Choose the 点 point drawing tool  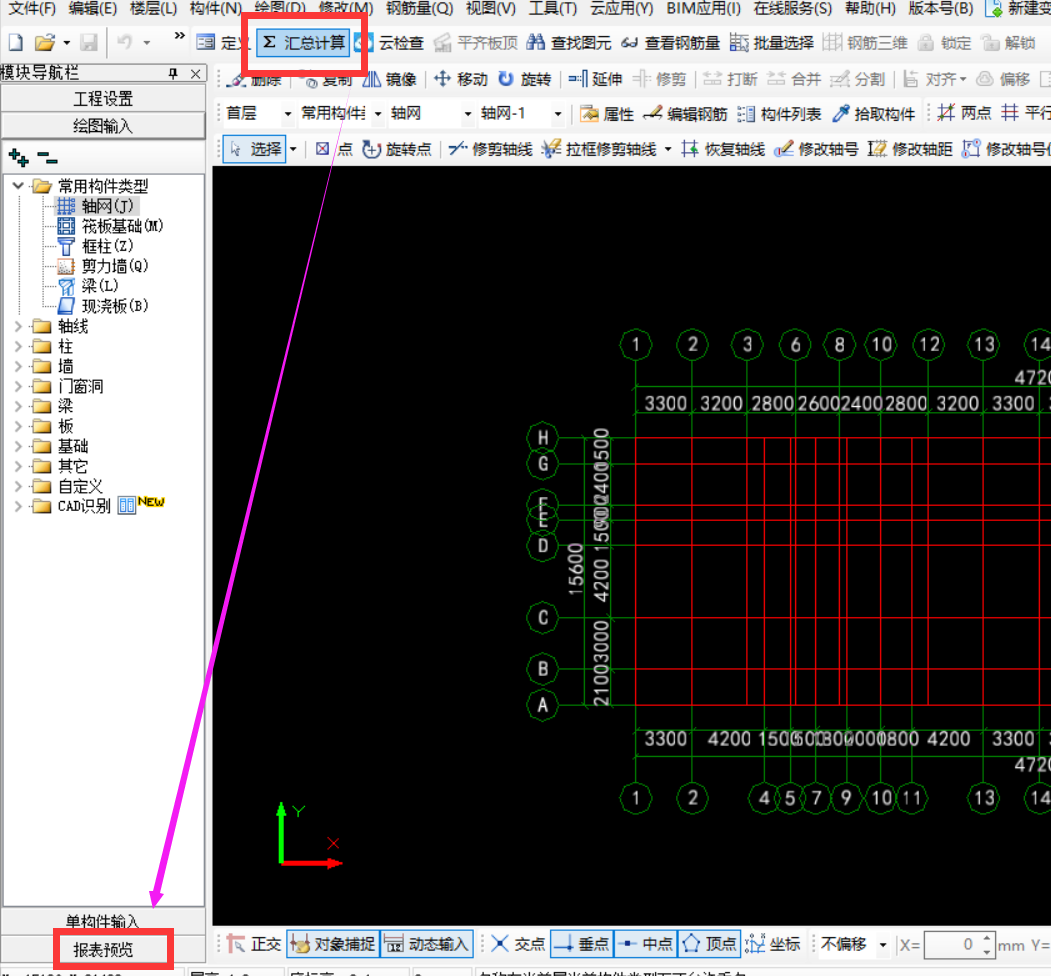334,148
